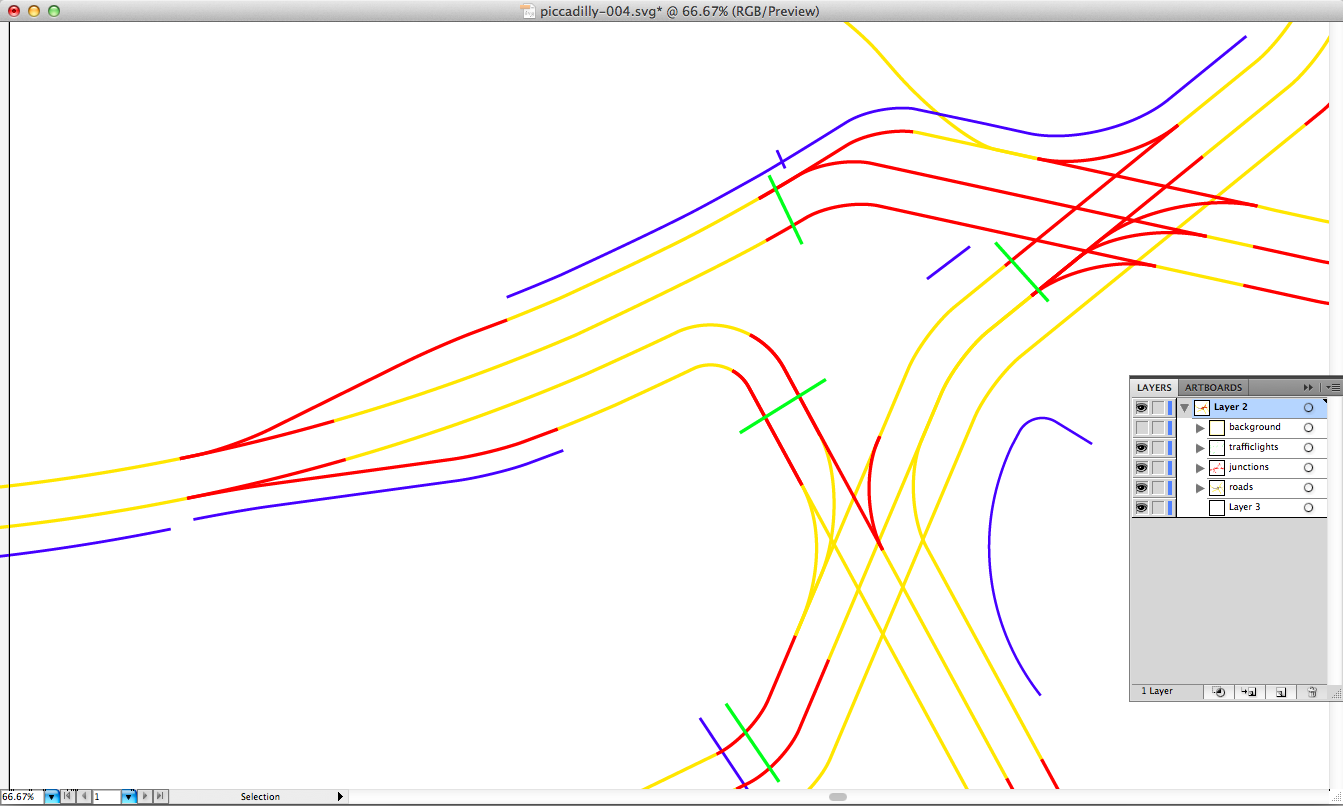
Task: Click the junctions layer thumbnail
Action: (x=1217, y=467)
